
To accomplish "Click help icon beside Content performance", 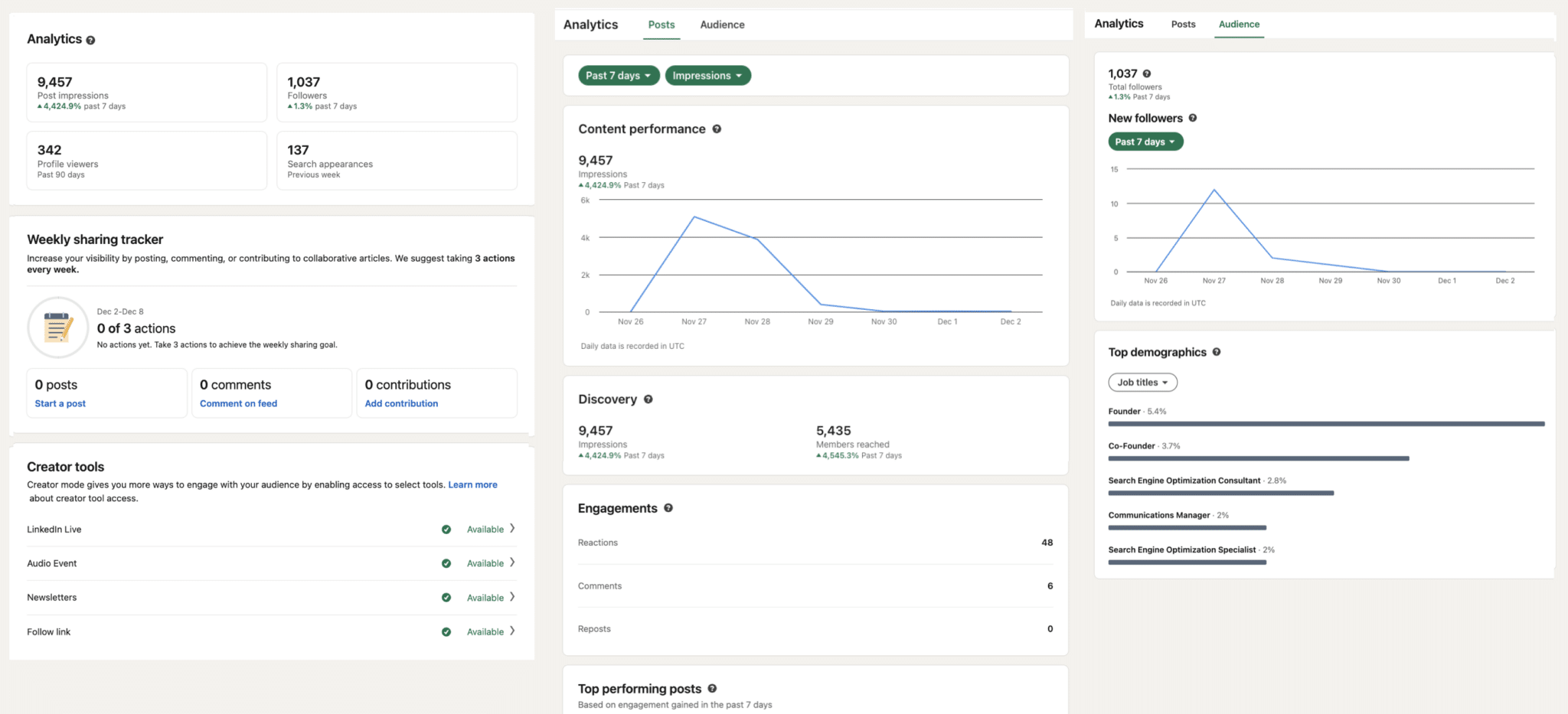I will (x=717, y=129).
